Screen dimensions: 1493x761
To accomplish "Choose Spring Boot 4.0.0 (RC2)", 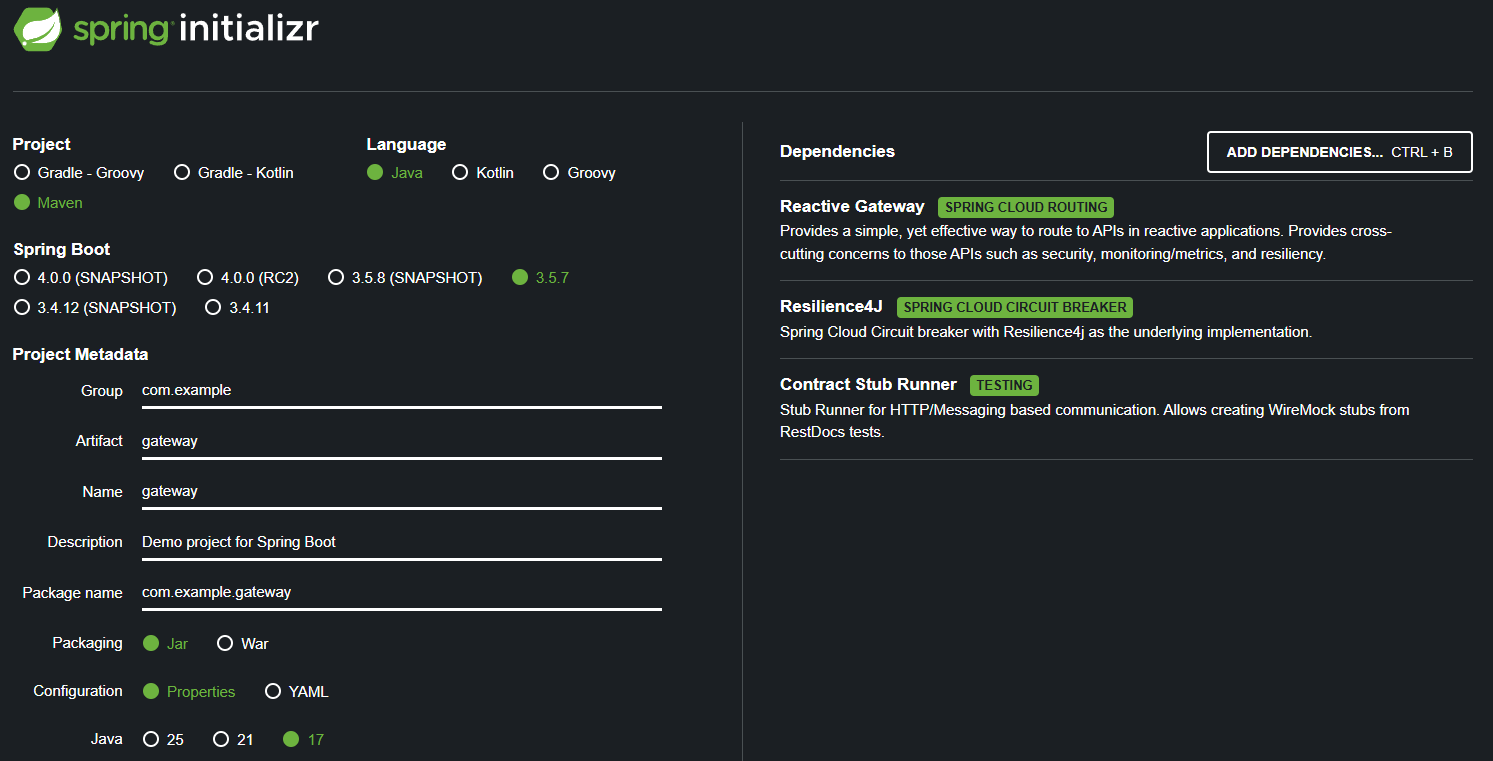I will 248,278.
